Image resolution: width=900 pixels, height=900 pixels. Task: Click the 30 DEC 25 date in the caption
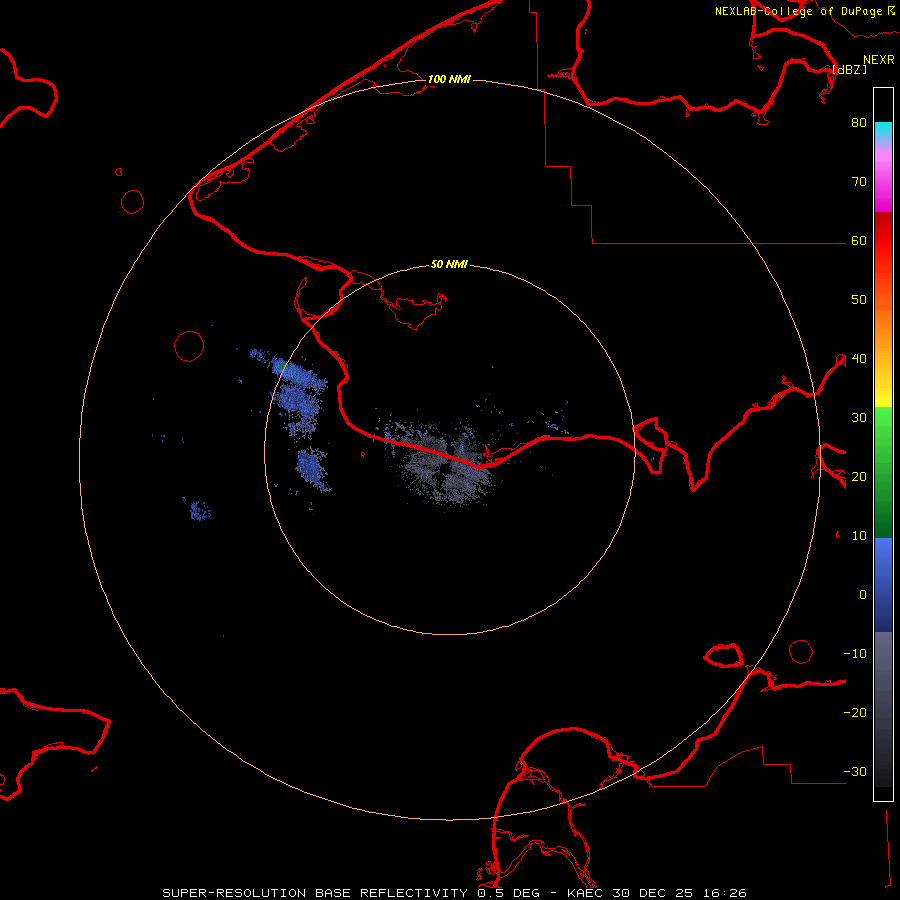(x=653, y=893)
